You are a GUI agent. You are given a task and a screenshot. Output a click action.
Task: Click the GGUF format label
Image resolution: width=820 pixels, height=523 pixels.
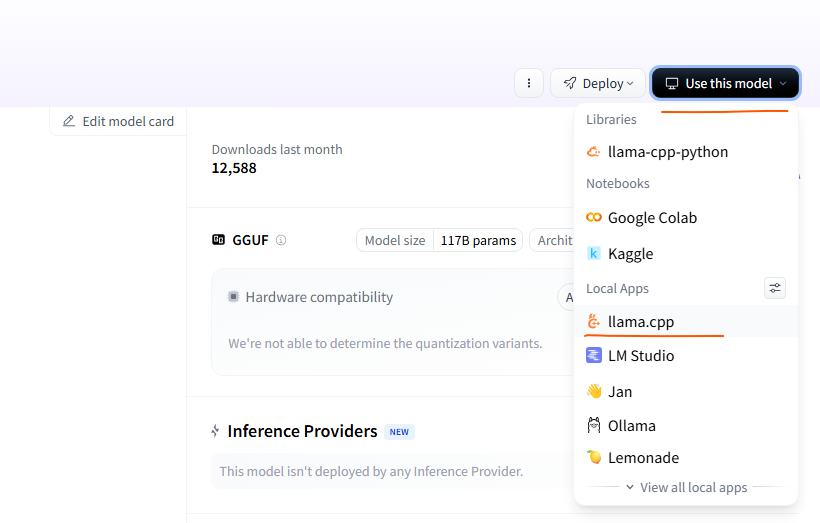[x=250, y=240]
